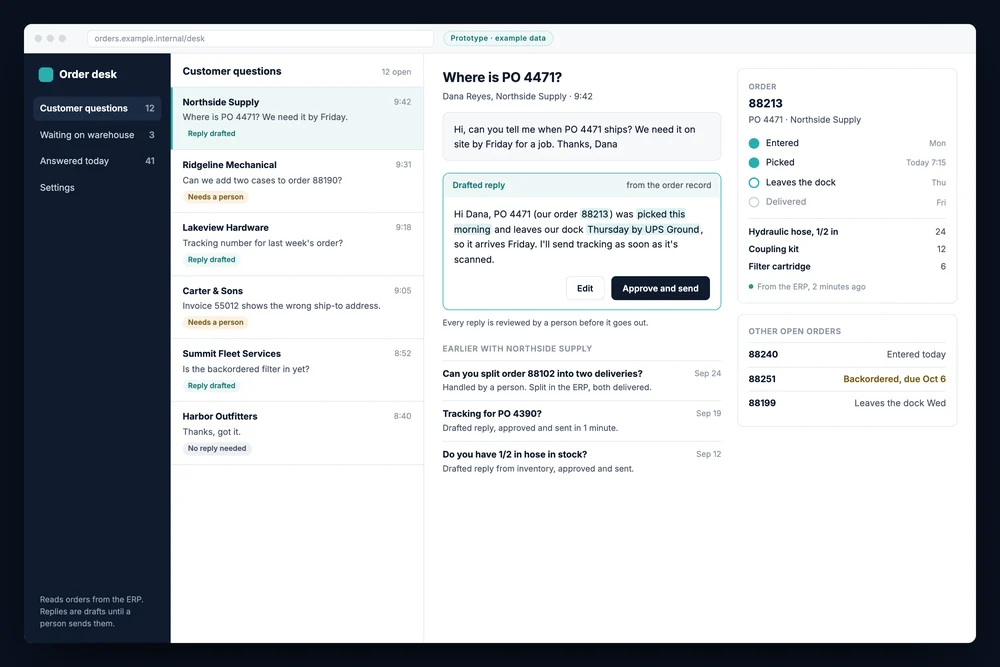Viewport: 1000px width, 667px height.
Task: Click the 12 open count label
Action: (x=396, y=72)
